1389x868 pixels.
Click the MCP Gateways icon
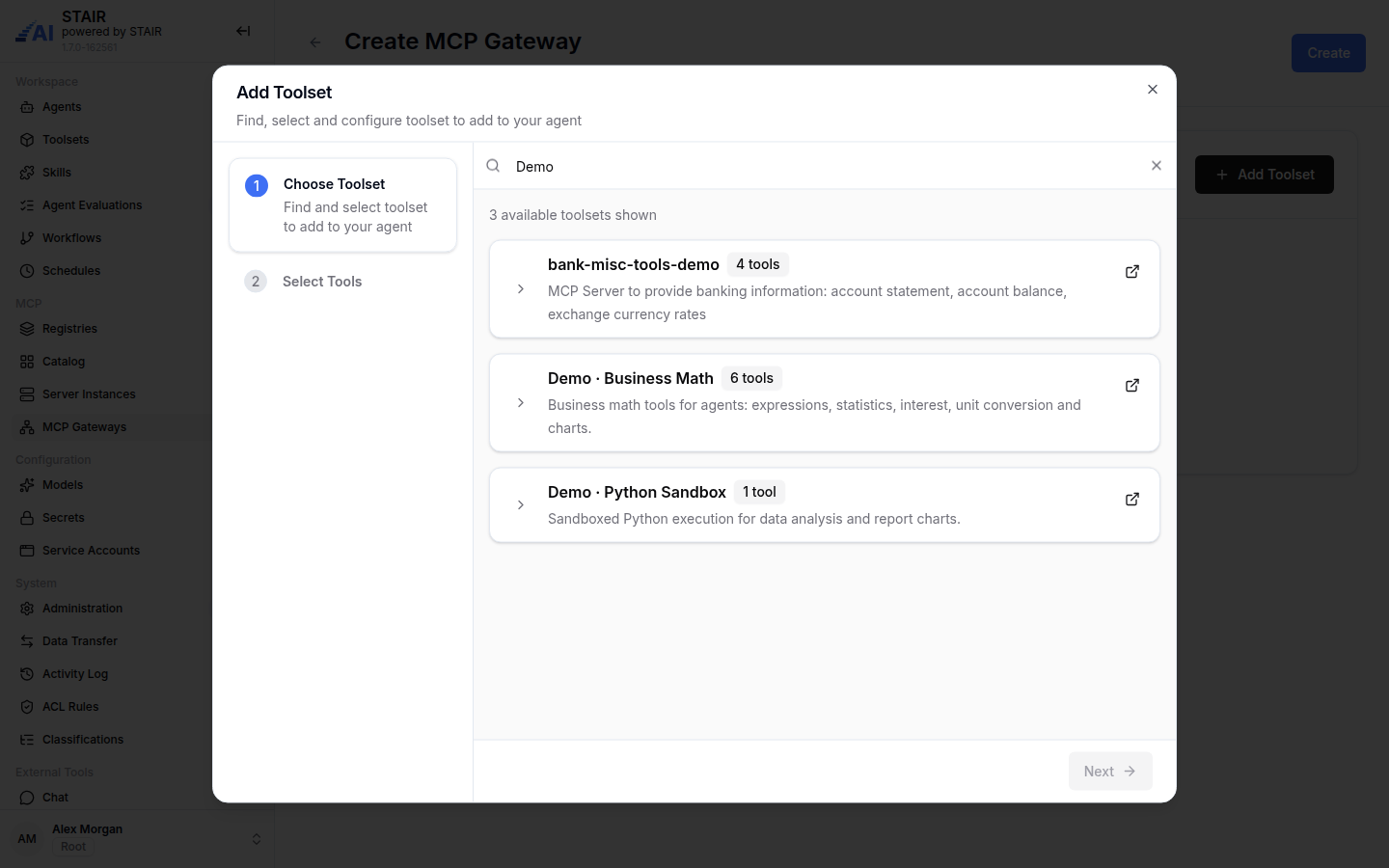(x=27, y=427)
